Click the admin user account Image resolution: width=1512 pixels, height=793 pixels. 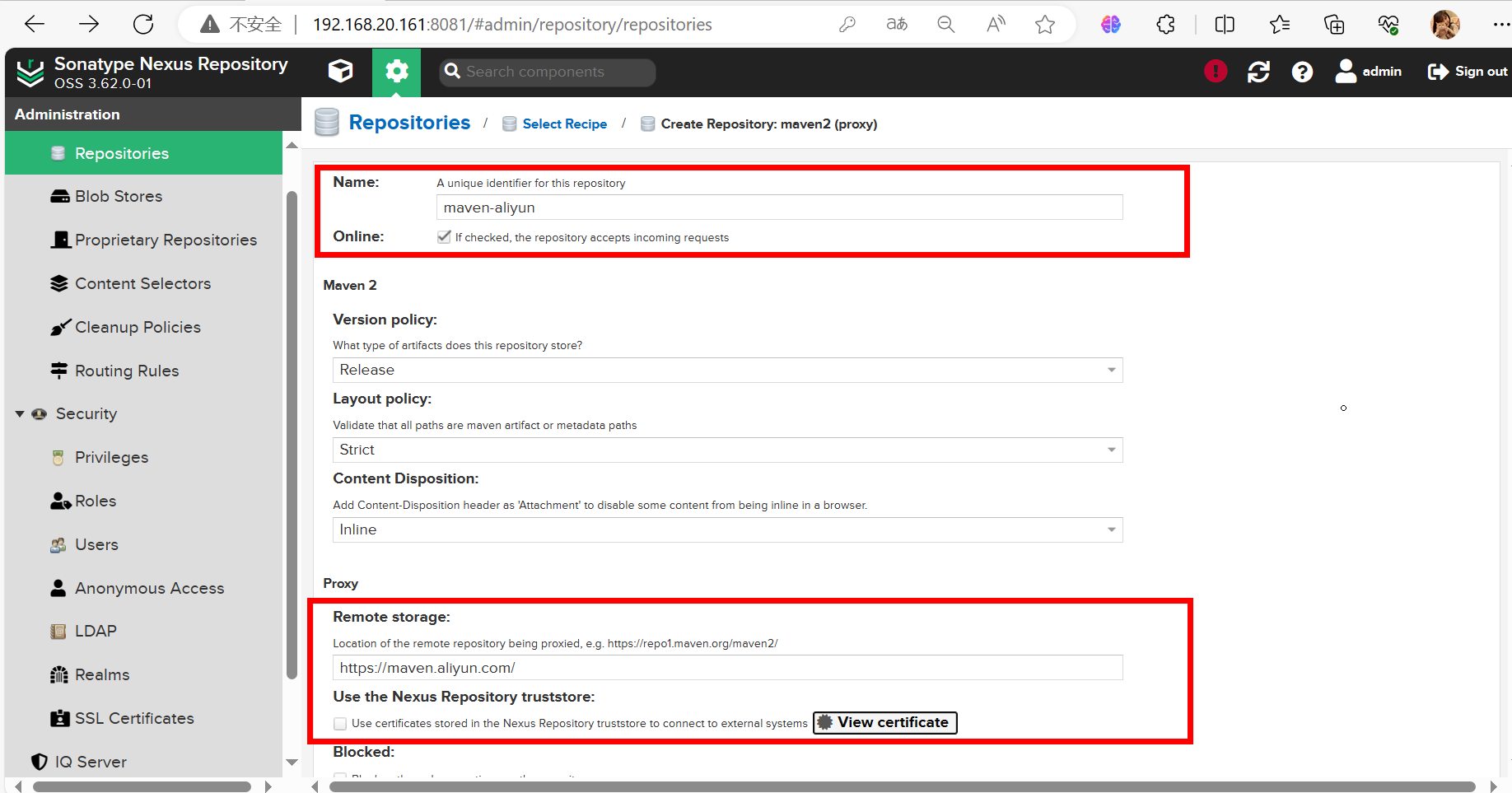coord(1369,72)
